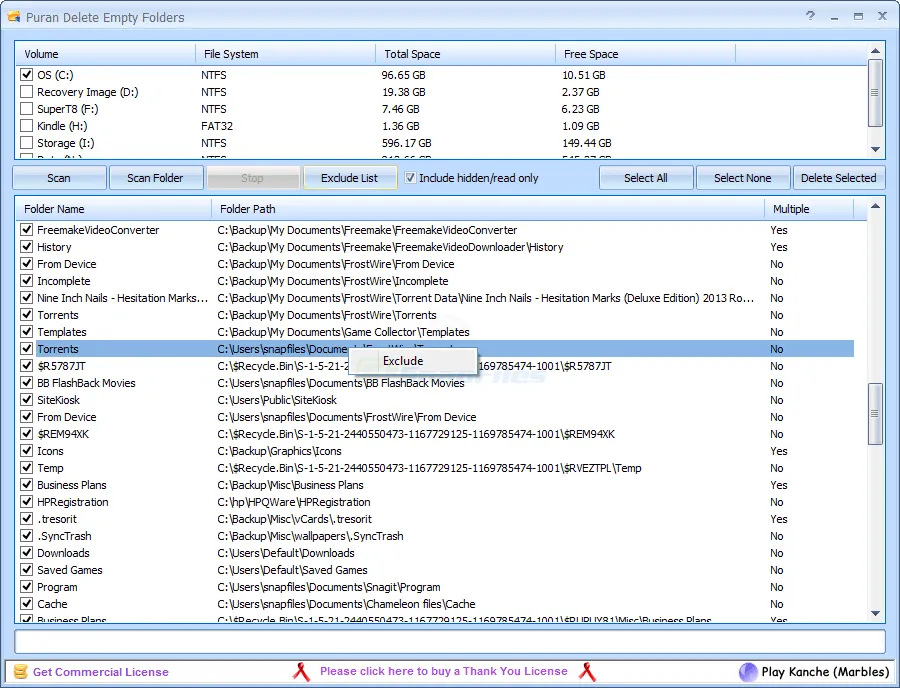This screenshot has width=900, height=688.
Task: Uncheck the HPRegistration folder checkbox
Action: coord(26,502)
